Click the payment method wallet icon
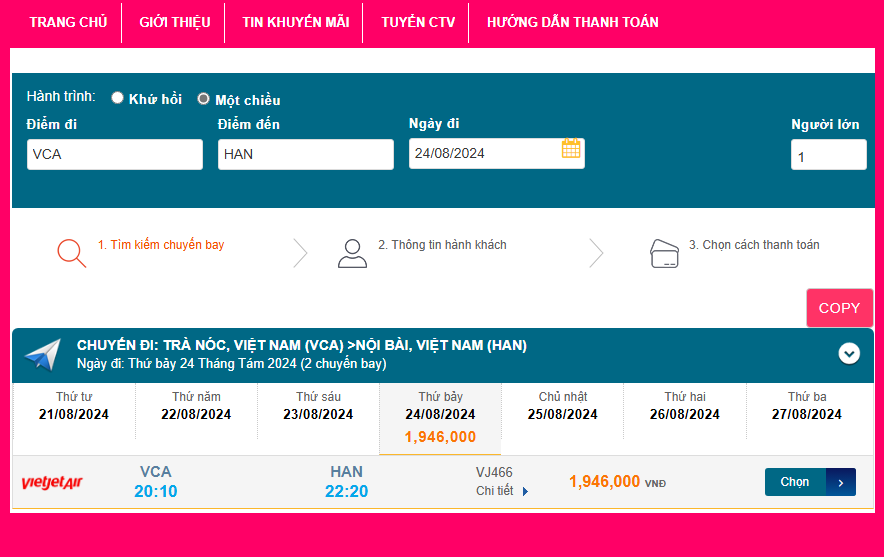 coord(664,253)
